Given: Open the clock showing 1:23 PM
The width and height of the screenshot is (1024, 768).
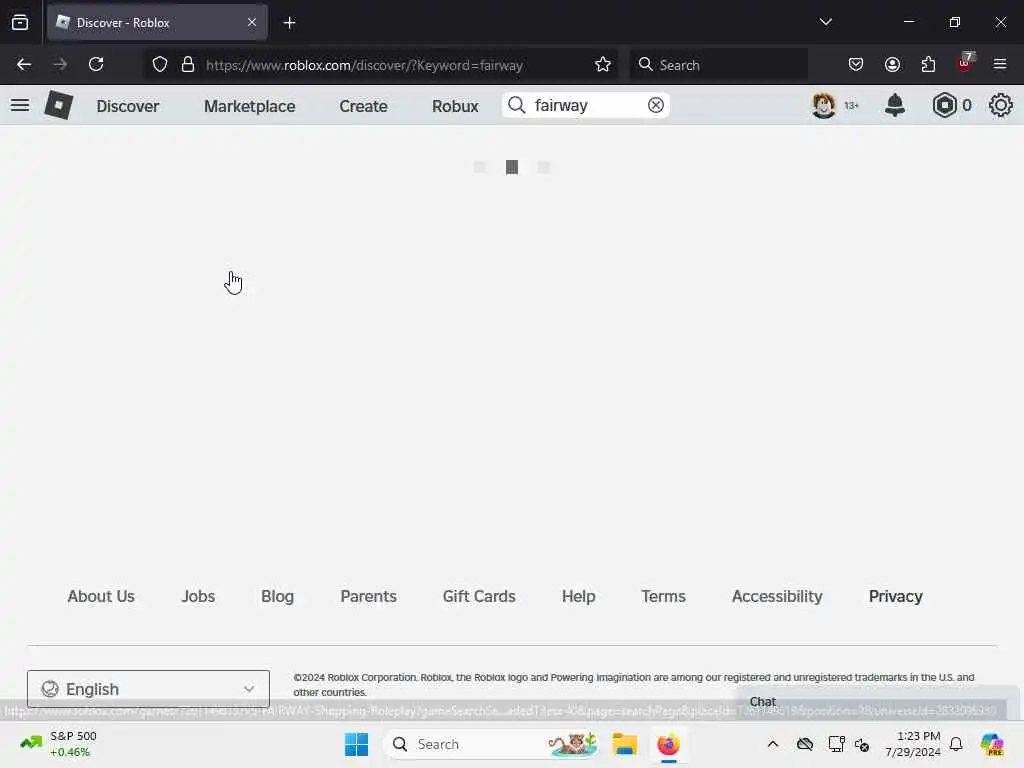Looking at the screenshot, I should (x=912, y=744).
